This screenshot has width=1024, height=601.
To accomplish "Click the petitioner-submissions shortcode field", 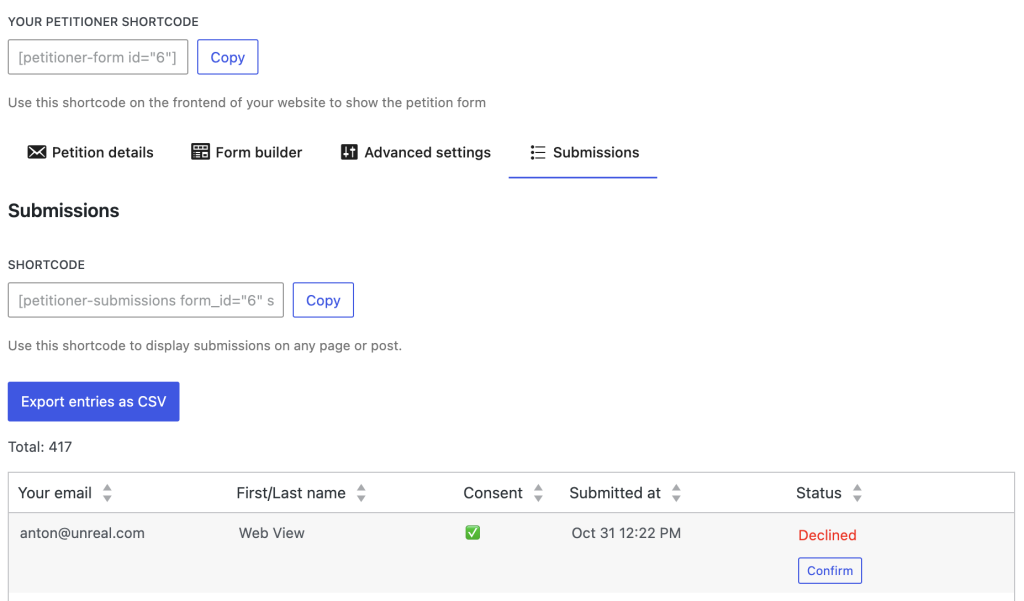I will point(146,300).
